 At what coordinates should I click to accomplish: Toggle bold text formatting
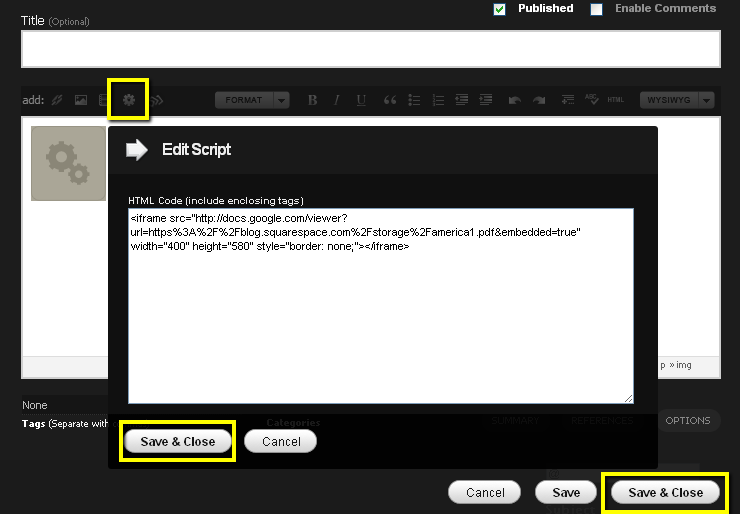click(x=312, y=100)
